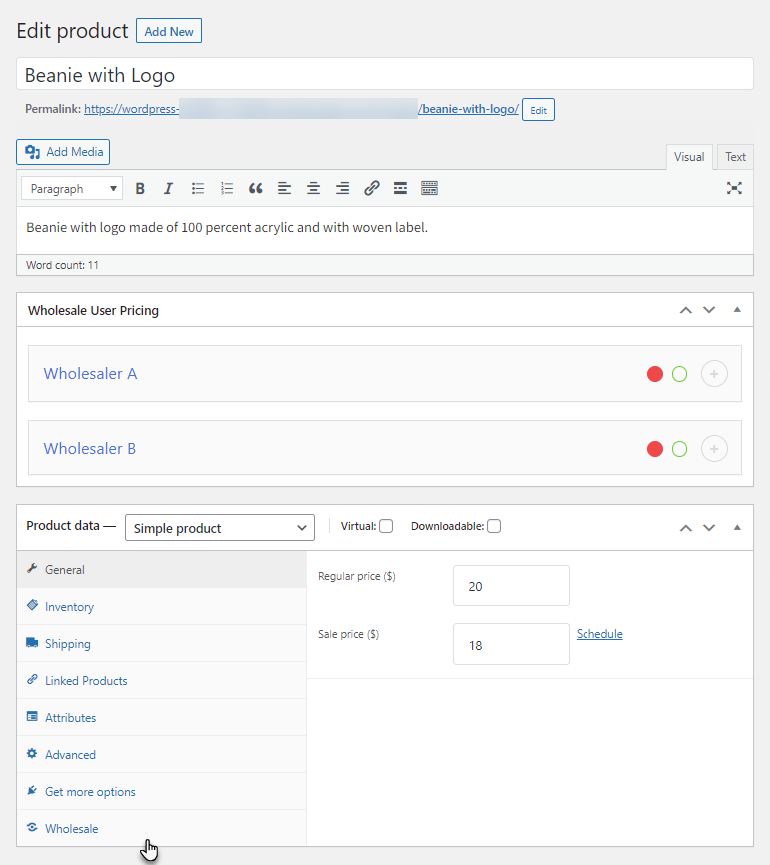Check the Virtual checkbox
This screenshot has height=865, width=770.
point(386,526)
